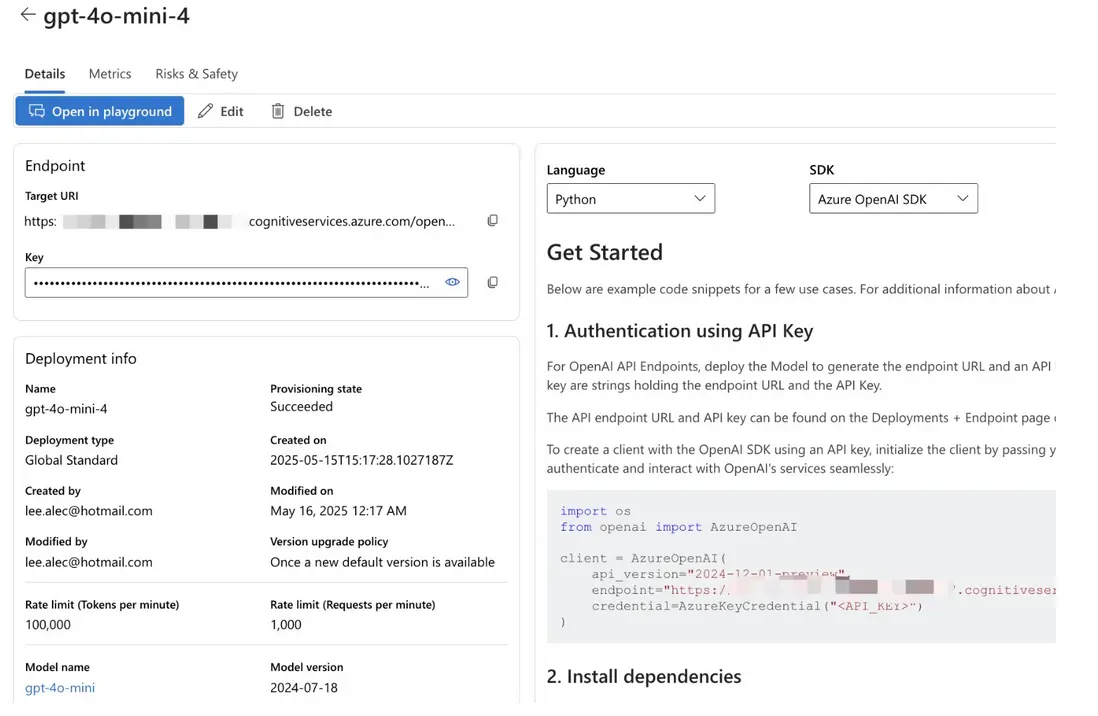Click the model version 2024-07-18

point(304,688)
